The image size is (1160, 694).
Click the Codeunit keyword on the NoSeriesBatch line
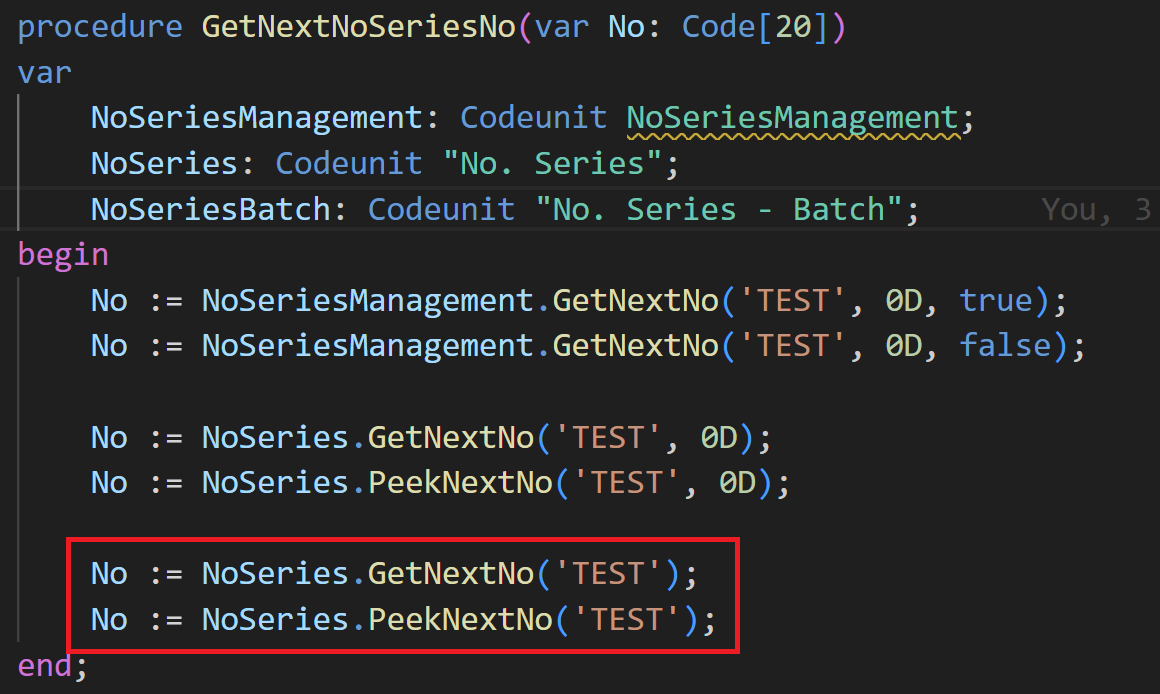pos(442,209)
